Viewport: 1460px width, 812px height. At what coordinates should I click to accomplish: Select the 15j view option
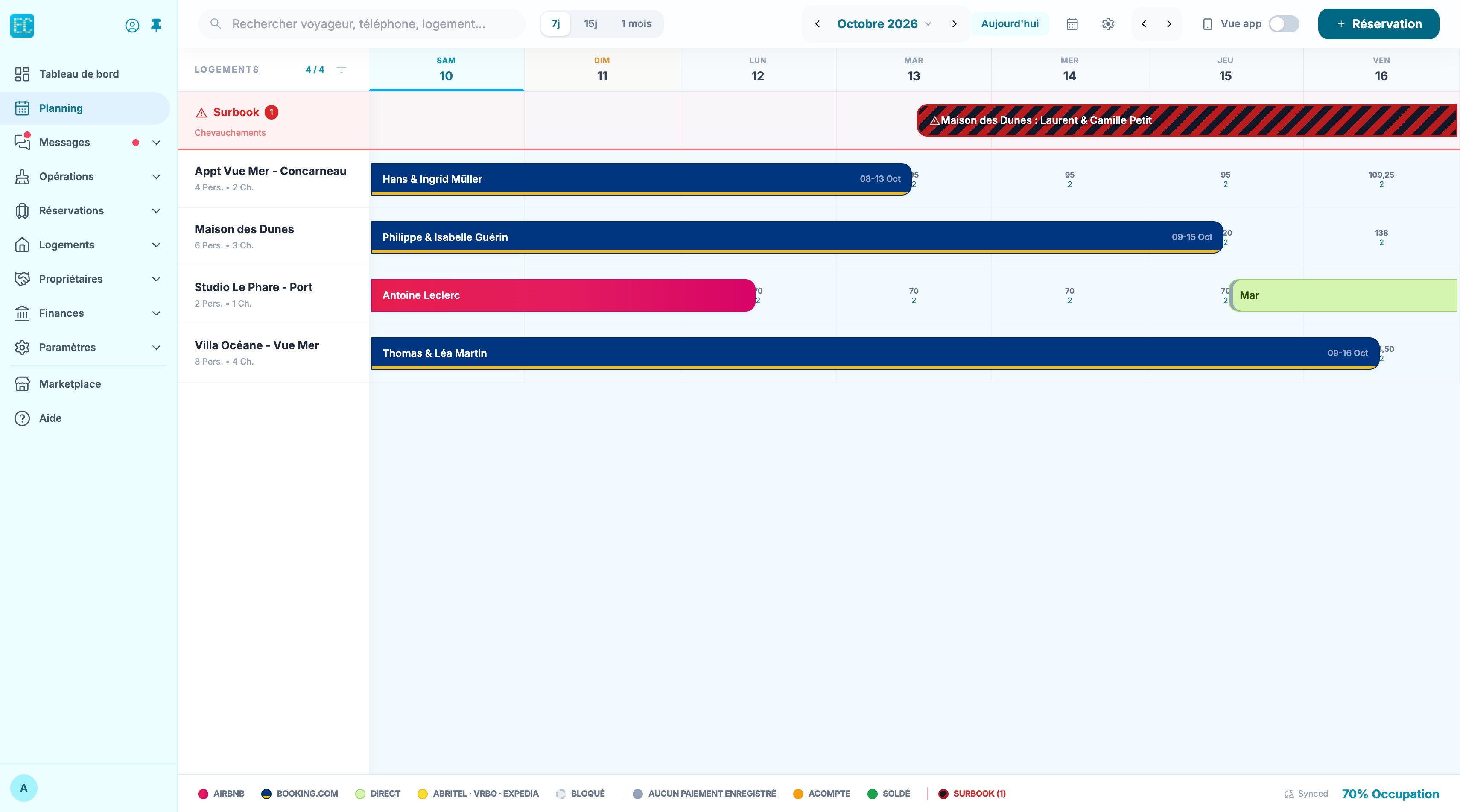point(590,24)
